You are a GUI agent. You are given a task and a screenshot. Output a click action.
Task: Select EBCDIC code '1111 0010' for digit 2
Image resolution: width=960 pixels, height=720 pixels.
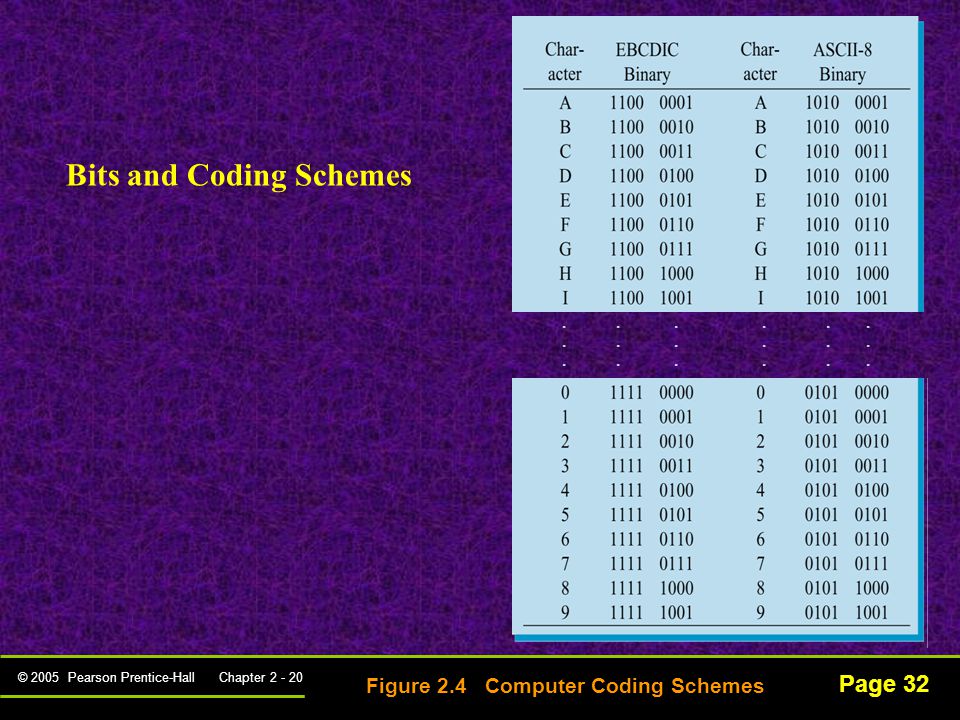[x=651, y=442]
